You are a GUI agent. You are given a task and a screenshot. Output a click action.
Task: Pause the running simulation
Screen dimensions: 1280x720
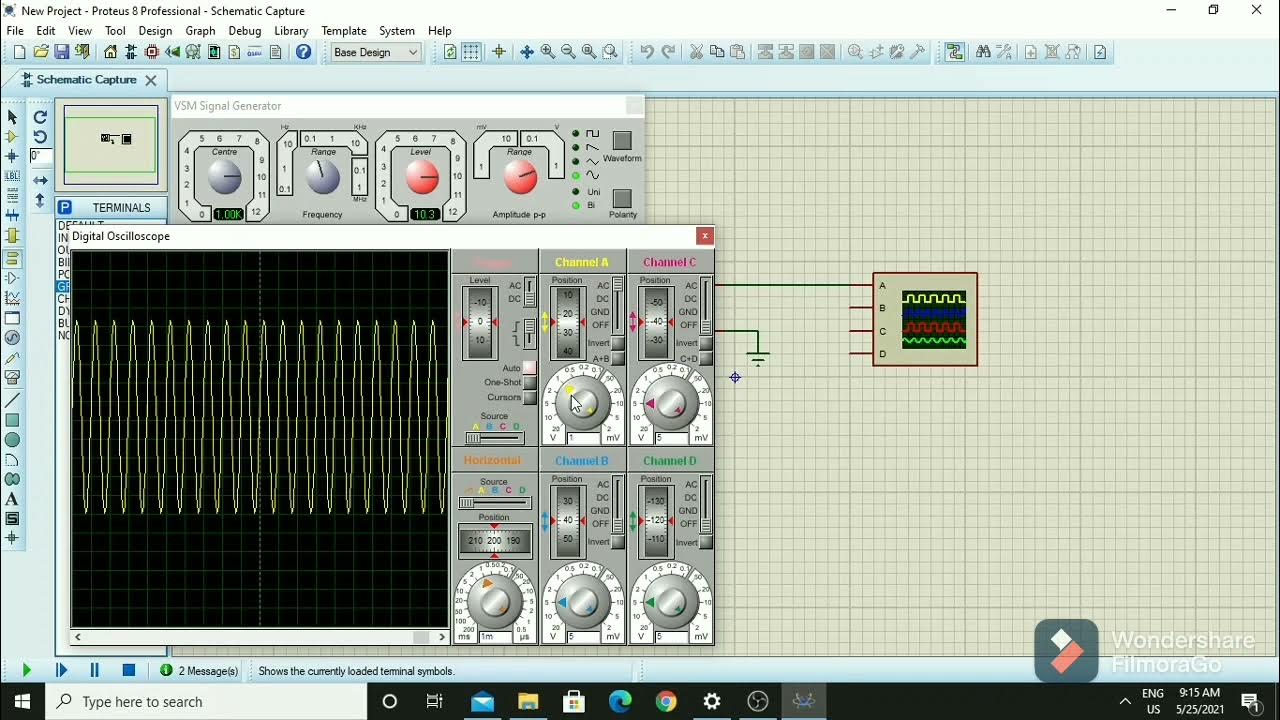click(x=95, y=671)
